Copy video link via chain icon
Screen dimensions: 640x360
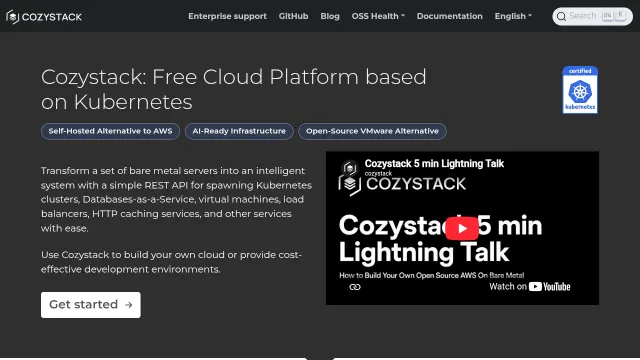tap(355, 287)
